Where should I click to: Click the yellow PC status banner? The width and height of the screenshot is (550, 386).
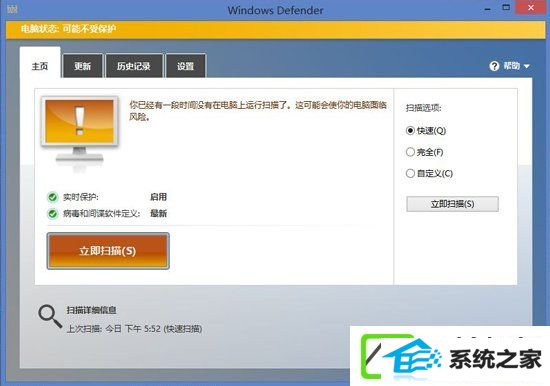point(275,29)
